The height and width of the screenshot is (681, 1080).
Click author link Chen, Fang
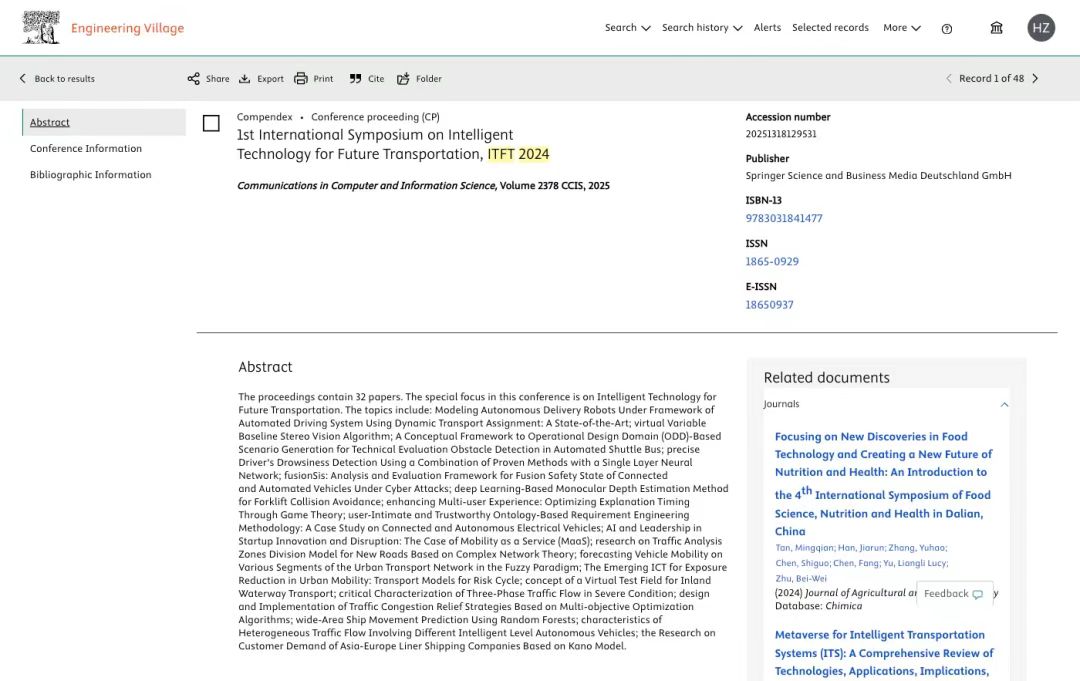[x=856, y=563]
